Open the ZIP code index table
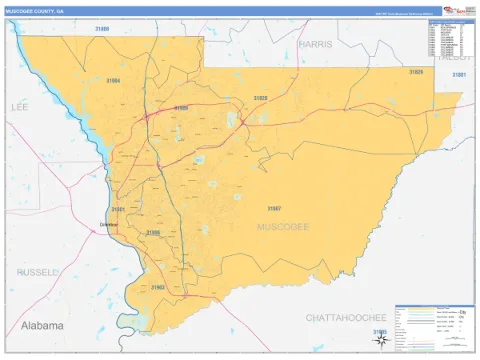480x360 pixels. [x=451, y=38]
